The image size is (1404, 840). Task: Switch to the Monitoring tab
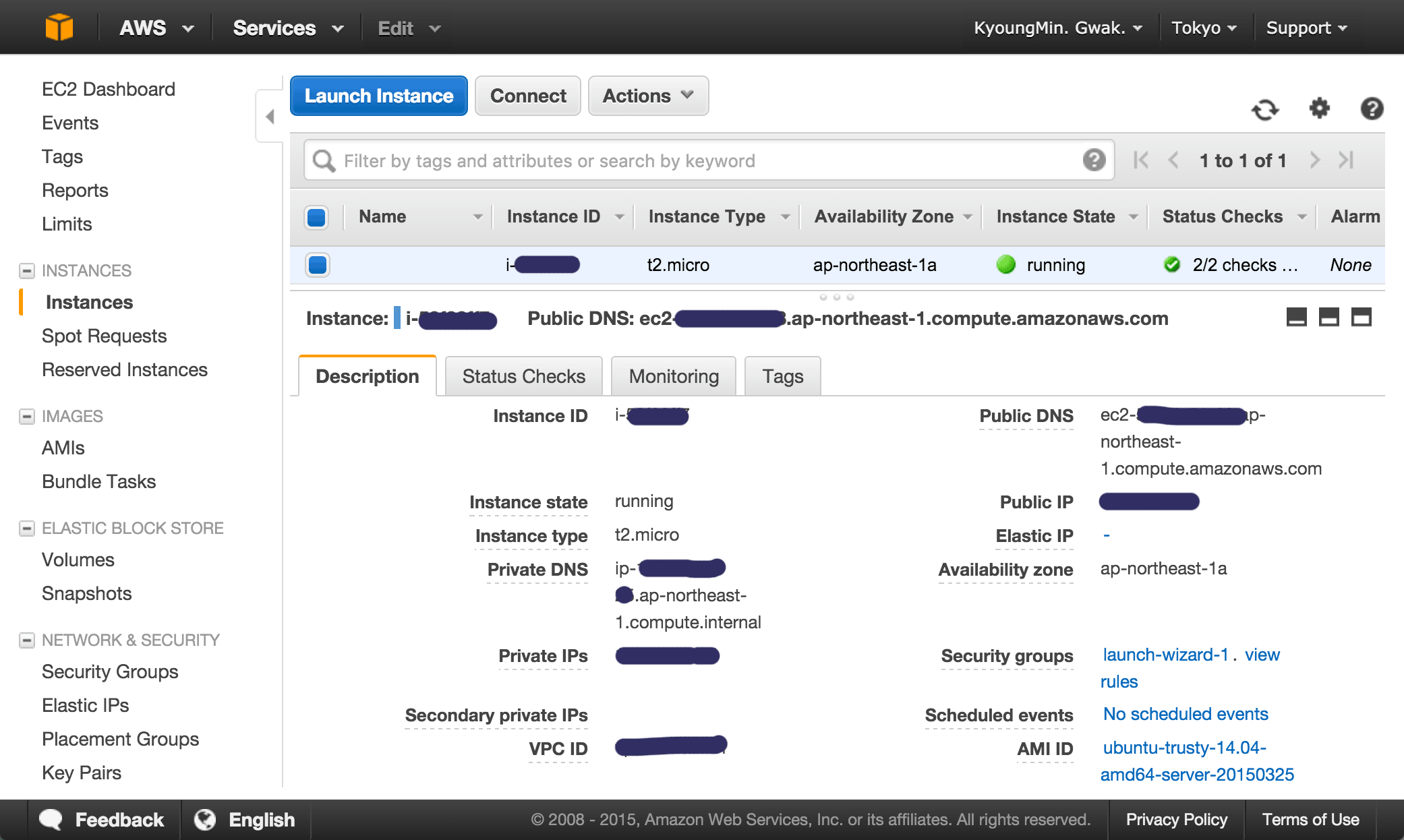coord(674,376)
